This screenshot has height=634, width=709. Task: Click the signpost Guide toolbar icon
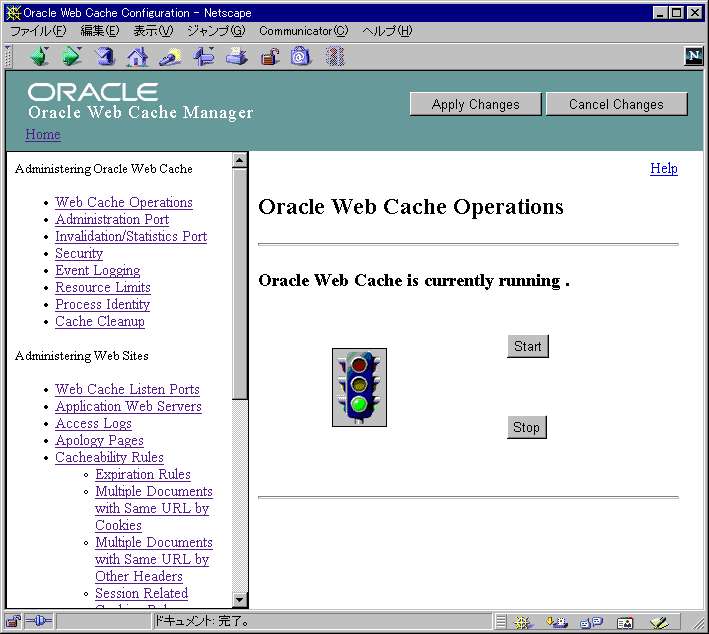(x=203, y=57)
